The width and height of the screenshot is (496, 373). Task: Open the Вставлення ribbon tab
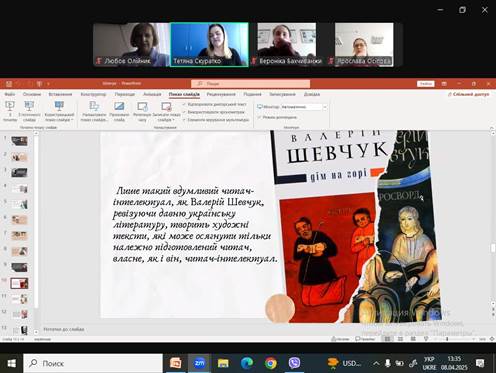tap(60, 94)
